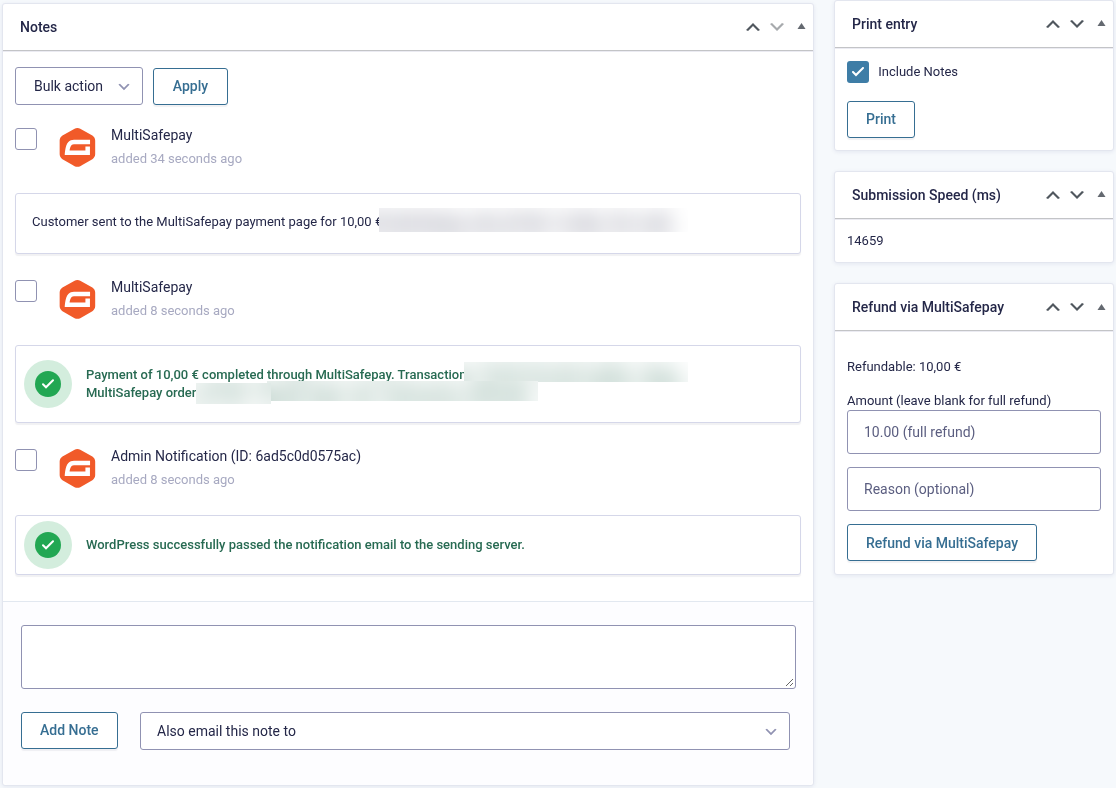Screen dimensions: 1116x788
Task: Move the Print entry panel up
Action: click(x=1053, y=24)
